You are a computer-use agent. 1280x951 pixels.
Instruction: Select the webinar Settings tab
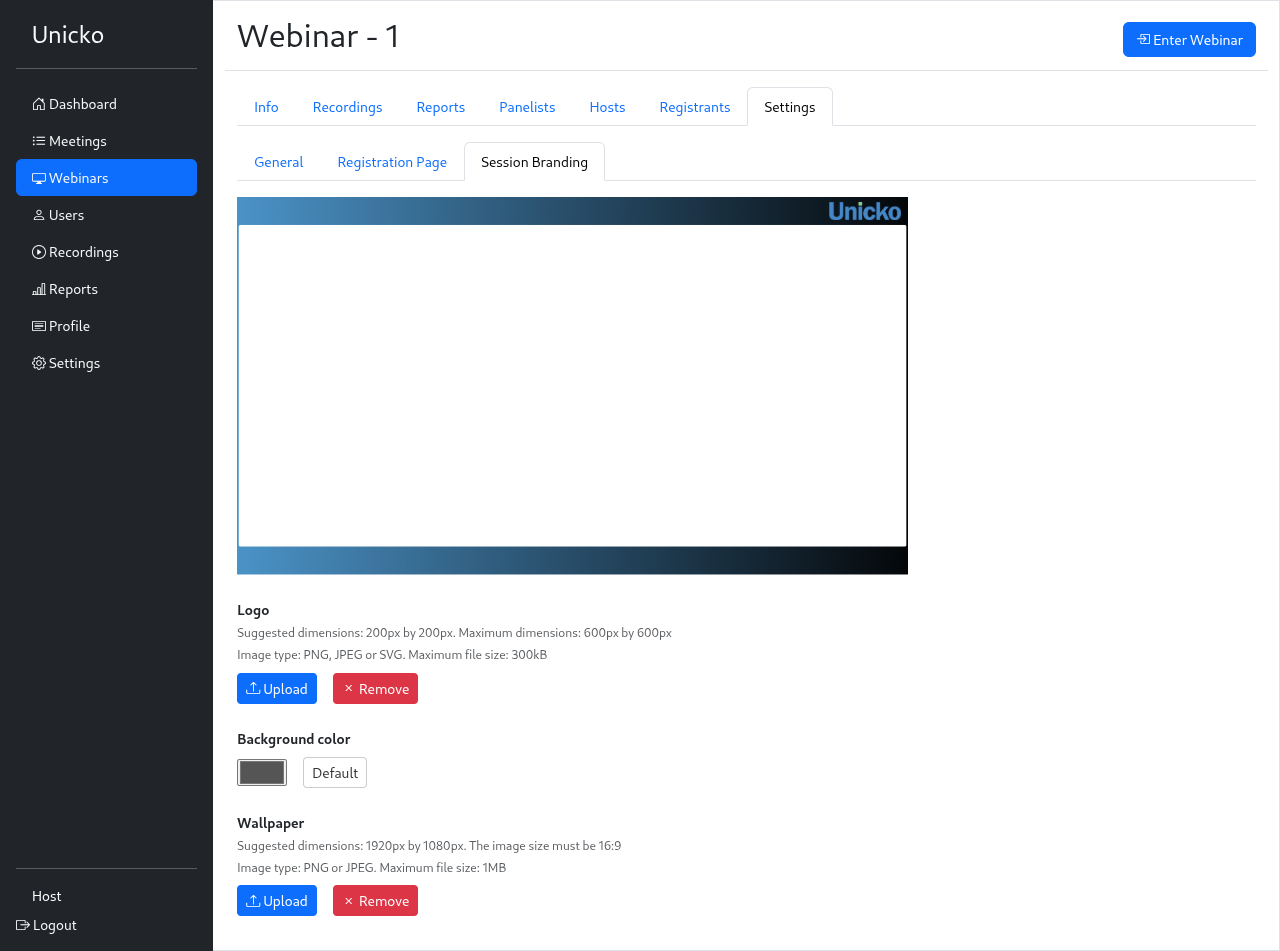[790, 107]
